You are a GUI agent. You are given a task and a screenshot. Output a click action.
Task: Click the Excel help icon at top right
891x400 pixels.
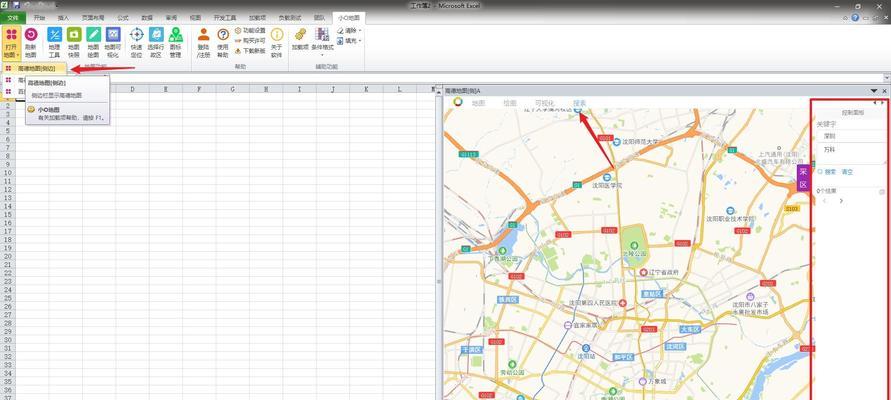click(x=855, y=18)
